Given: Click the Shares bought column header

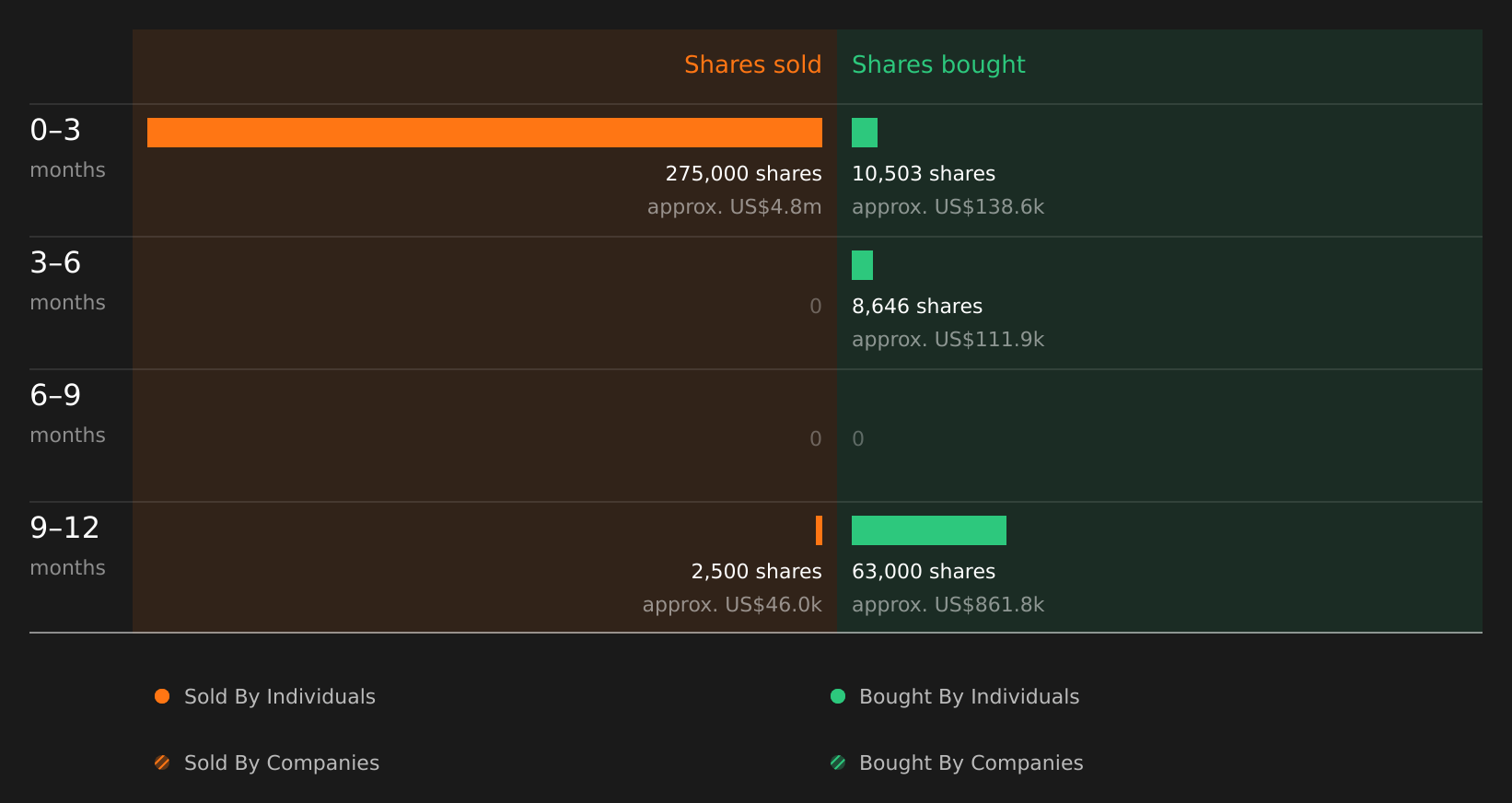Looking at the screenshot, I should click(938, 64).
